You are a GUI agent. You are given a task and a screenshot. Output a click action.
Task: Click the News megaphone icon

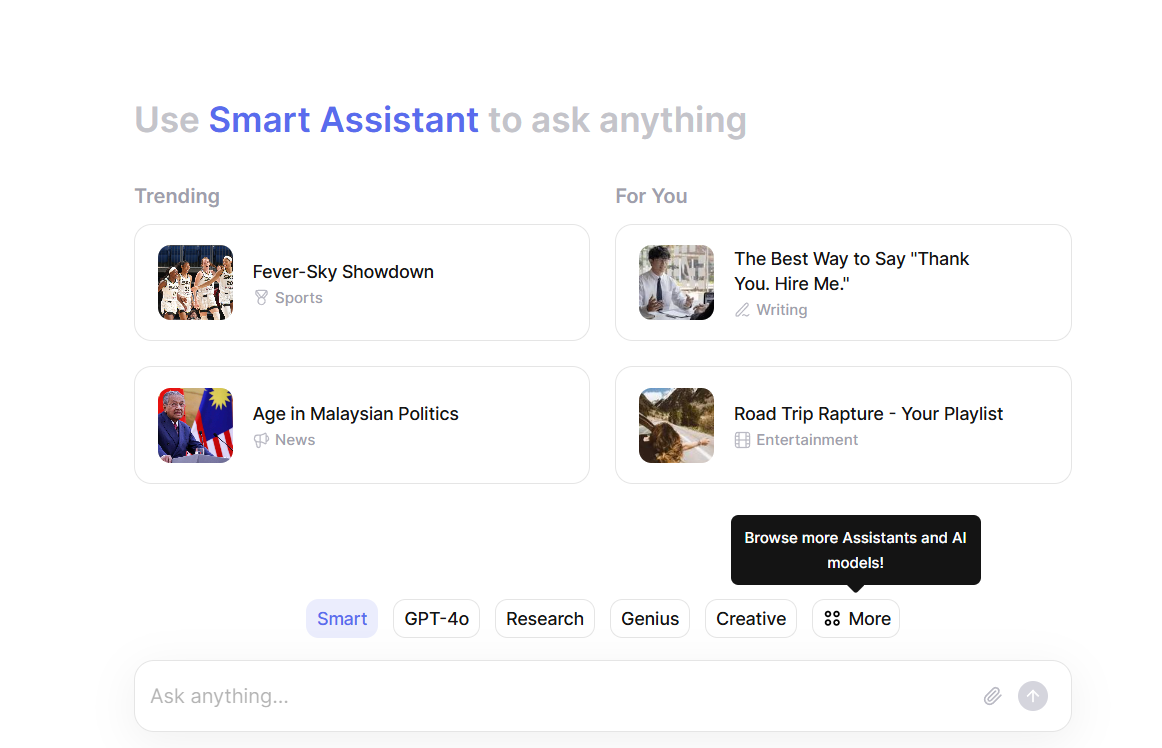tap(262, 440)
